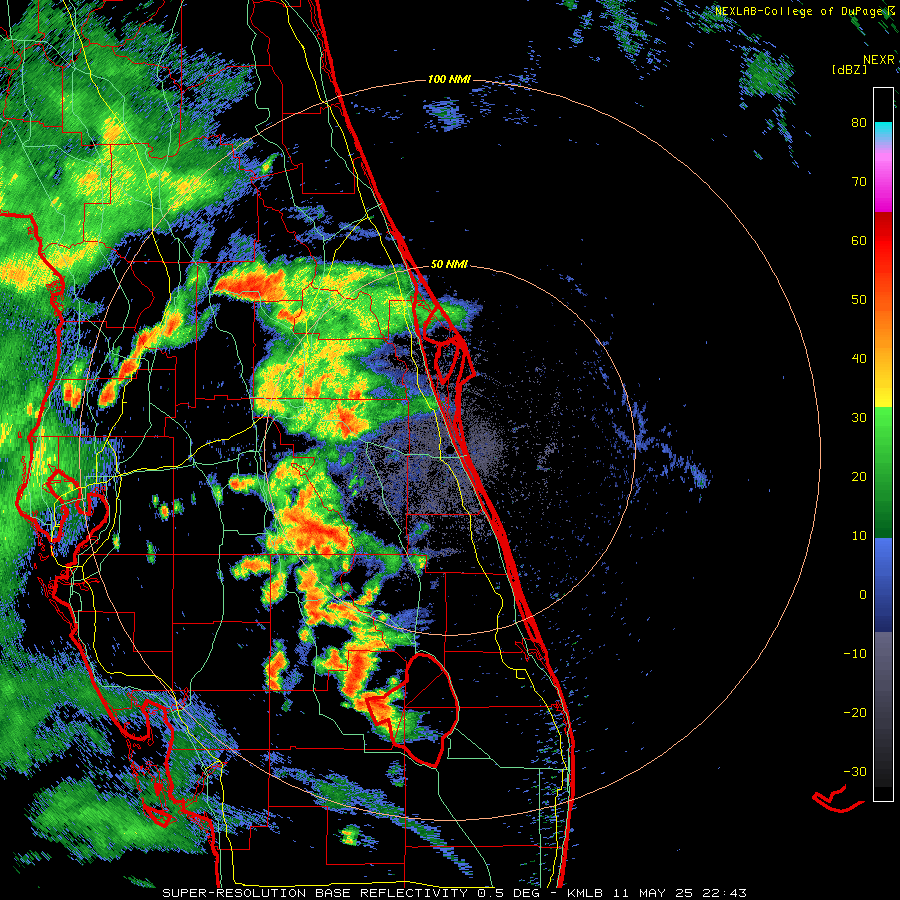Click the 0 dBZ scale value
This screenshot has width=900, height=900.
point(863,595)
